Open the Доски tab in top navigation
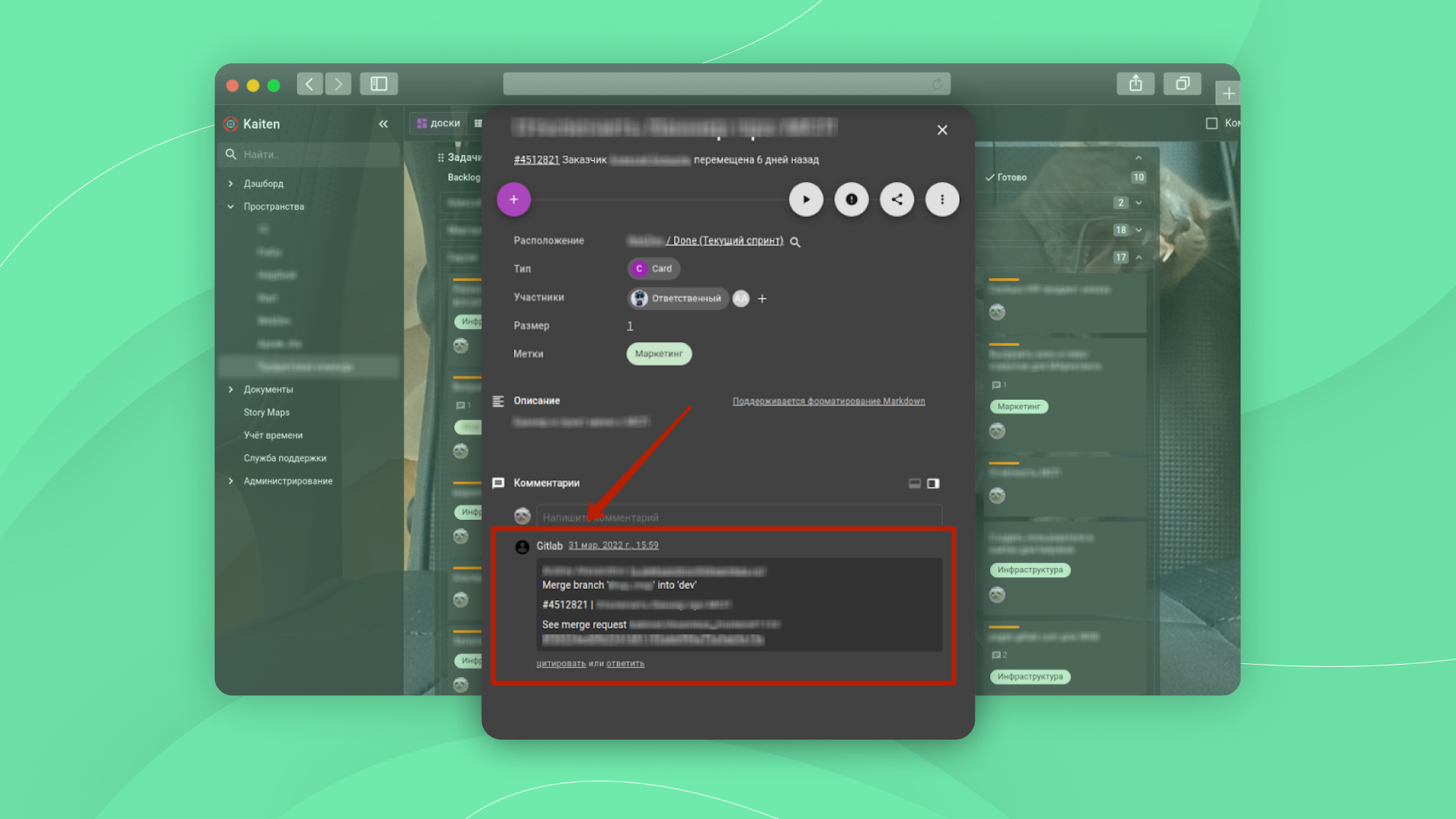The width and height of the screenshot is (1456, 819). click(440, 122)
